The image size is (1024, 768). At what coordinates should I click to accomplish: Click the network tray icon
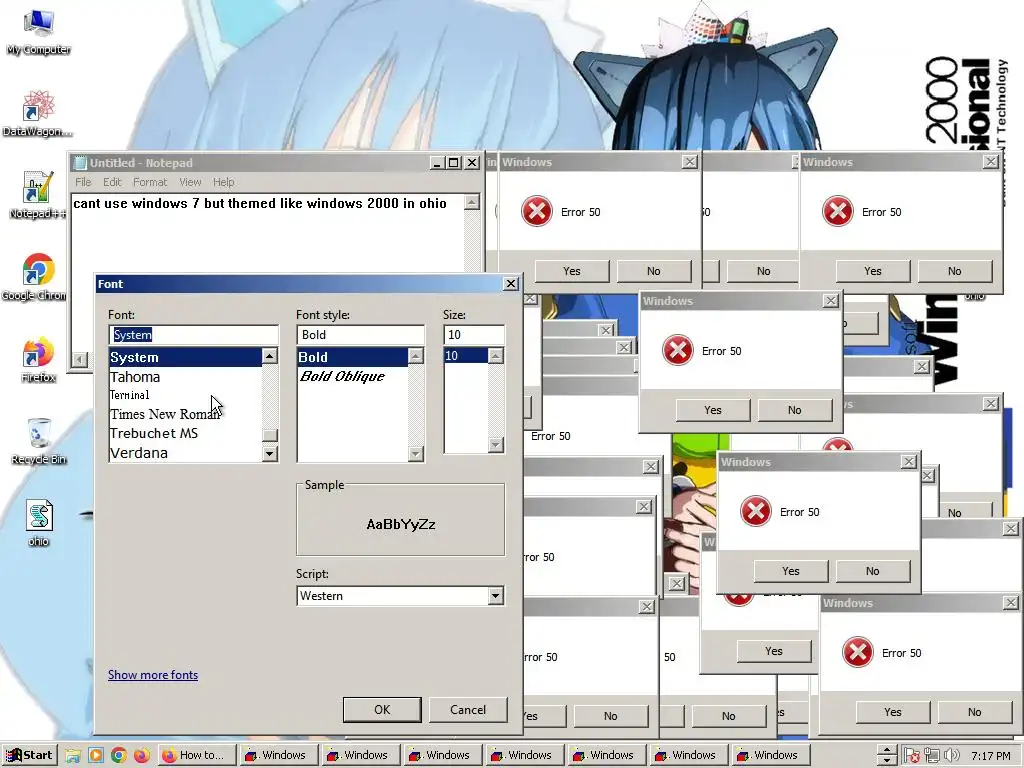(931, 756)
